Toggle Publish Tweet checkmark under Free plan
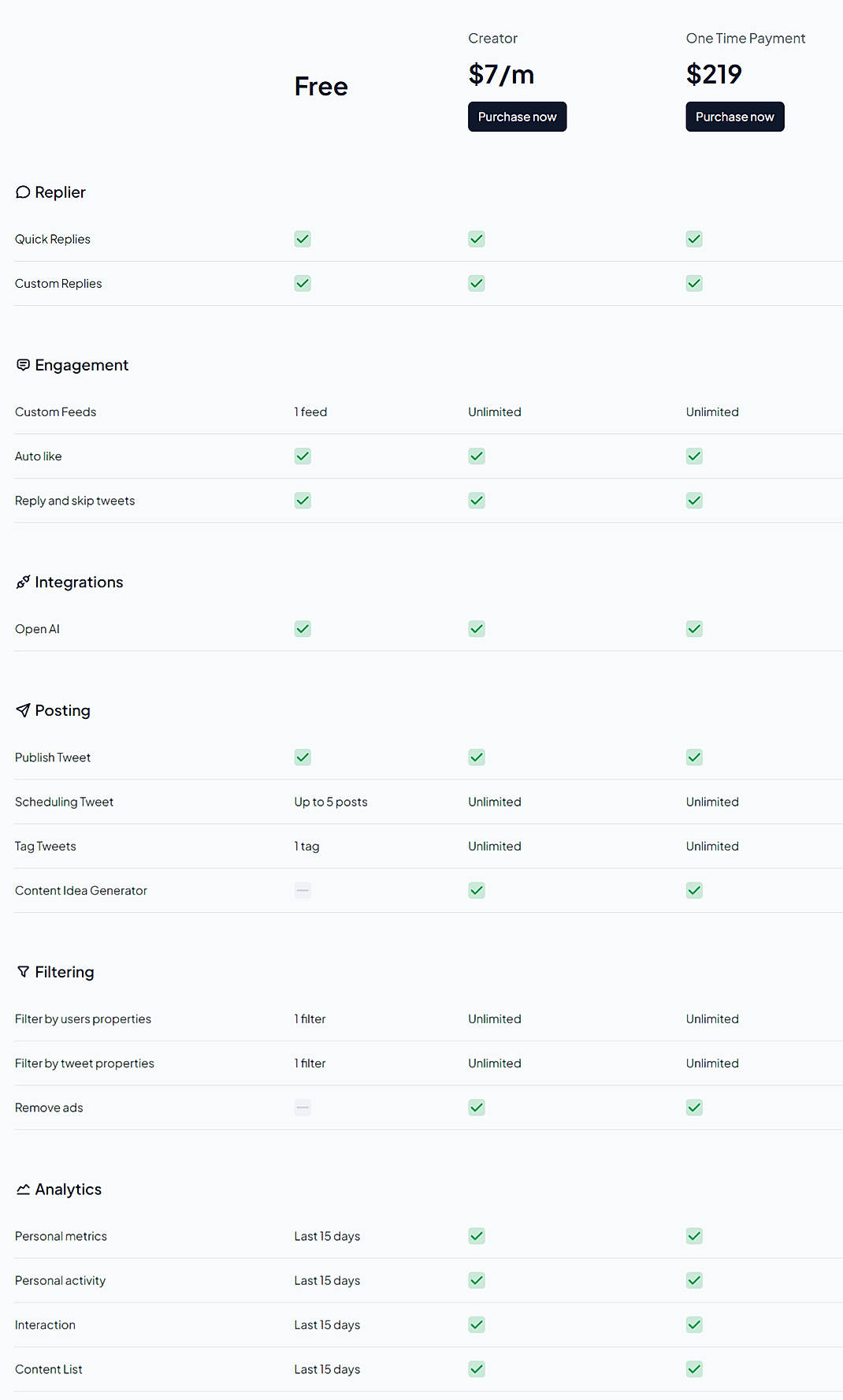843x1400 pixels. [x=303, y=757]
